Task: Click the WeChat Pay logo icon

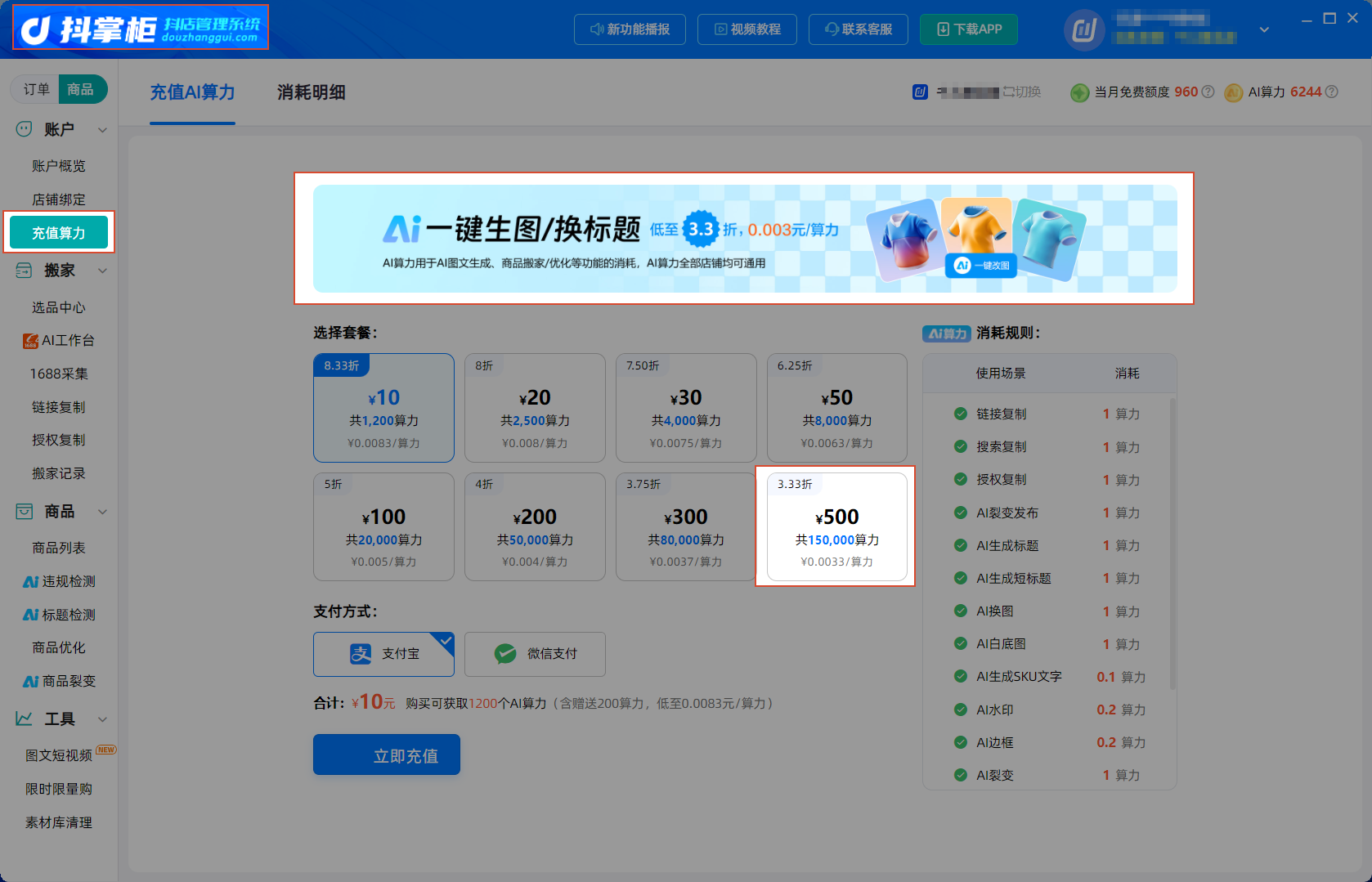Action: tap(505, 654)
